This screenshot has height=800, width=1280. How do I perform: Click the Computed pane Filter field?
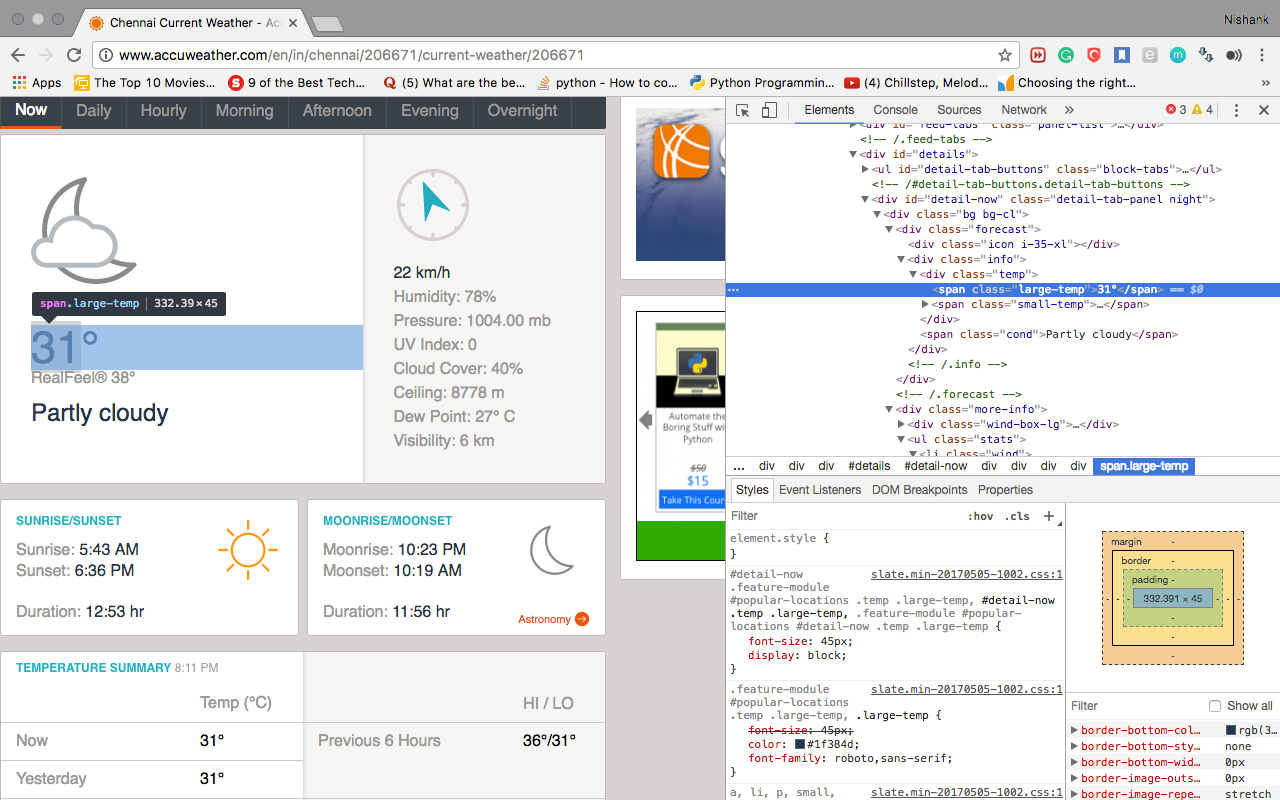coord(1135,706)
